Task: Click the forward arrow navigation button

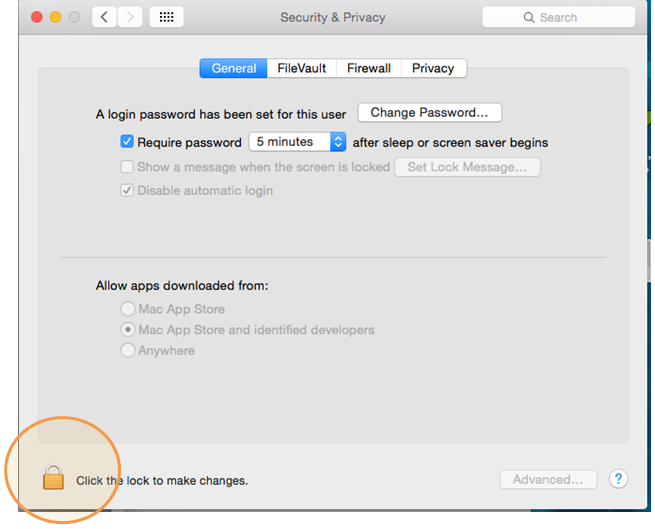Action: (129, 17)
